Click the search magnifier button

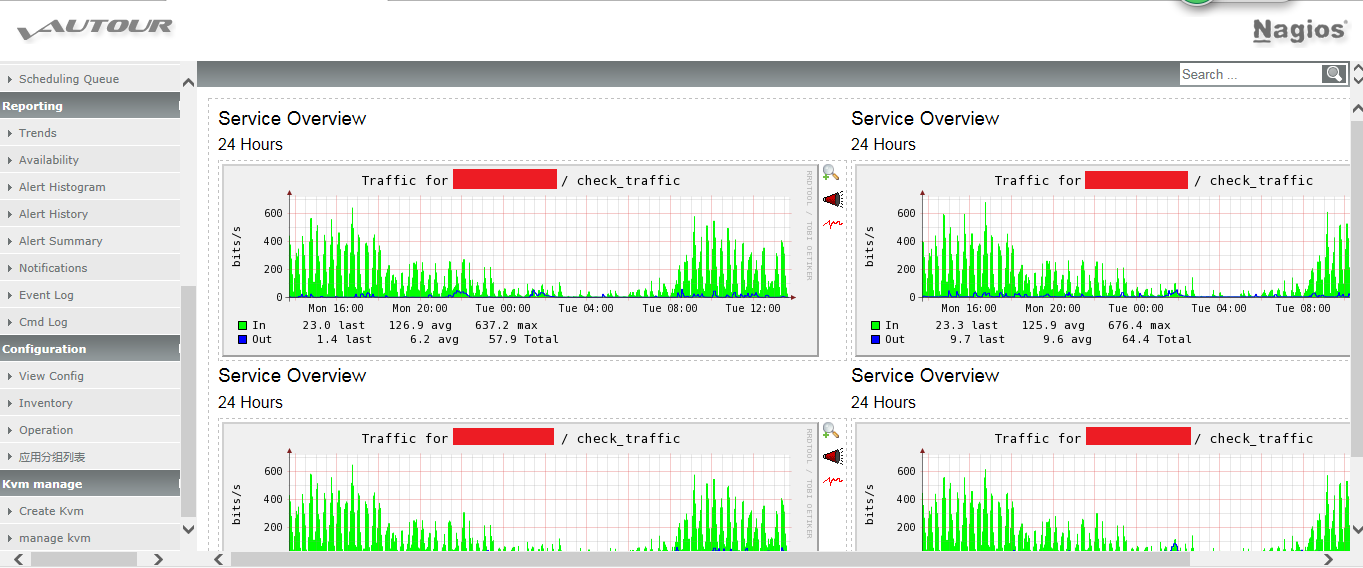[x=1334, y=74]
